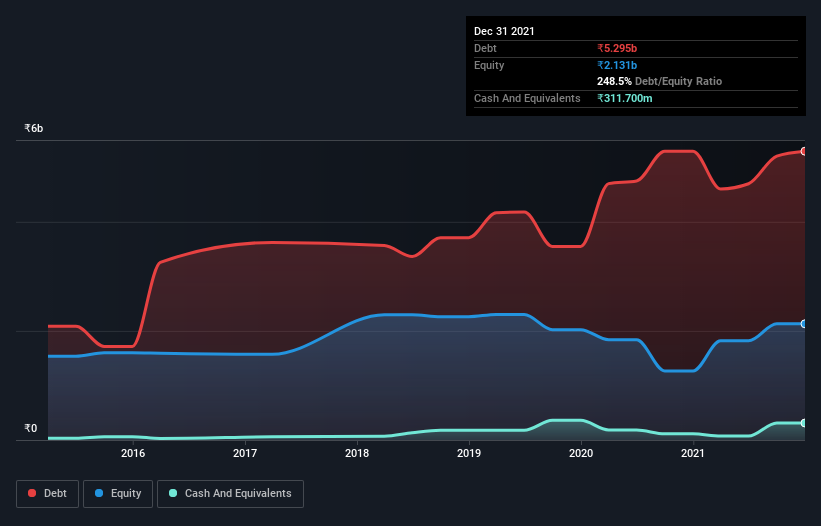Select the 2020 x-axis label

coord(581,453)
